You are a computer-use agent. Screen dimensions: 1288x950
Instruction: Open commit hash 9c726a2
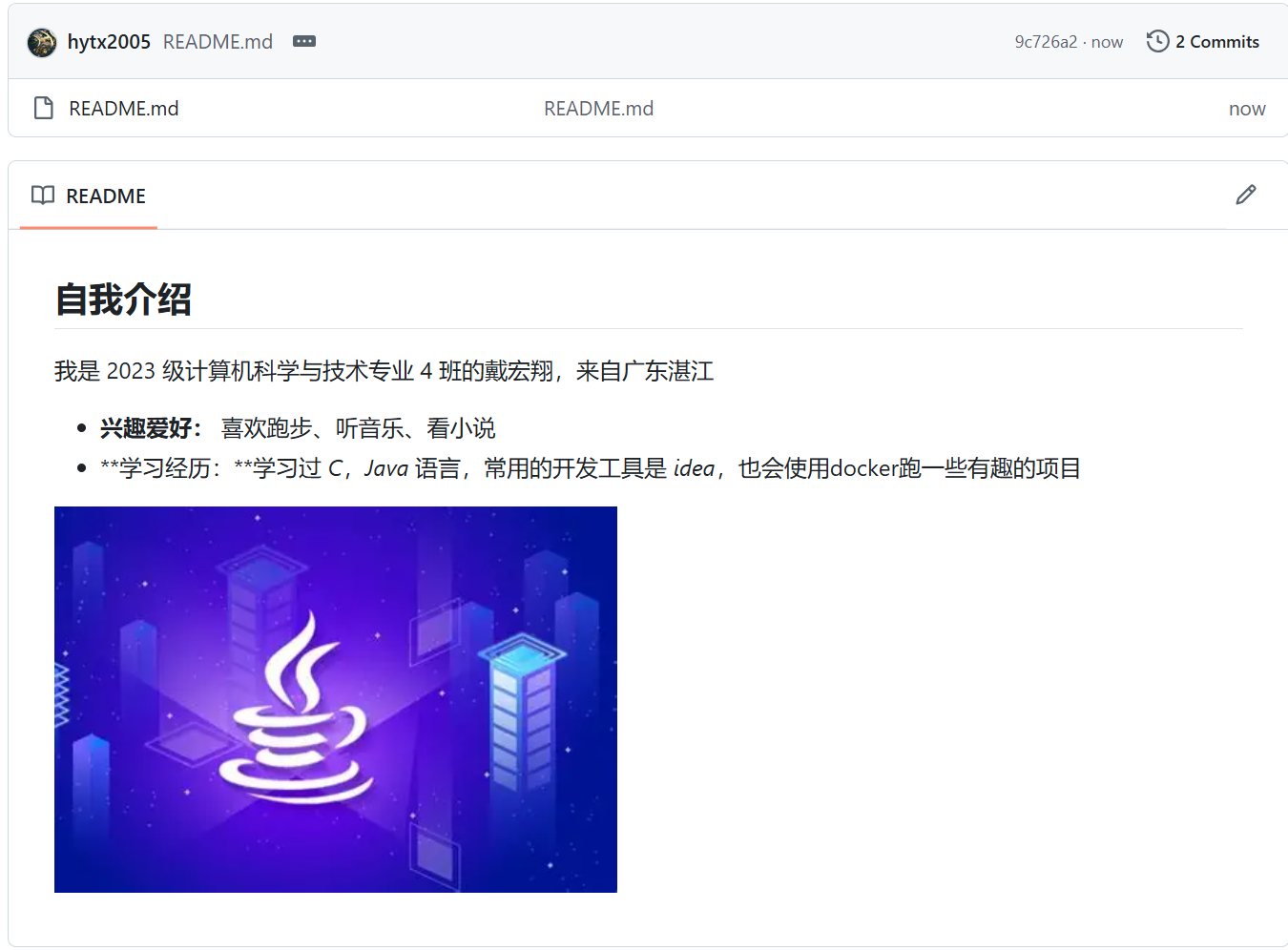click(1046, 42)
